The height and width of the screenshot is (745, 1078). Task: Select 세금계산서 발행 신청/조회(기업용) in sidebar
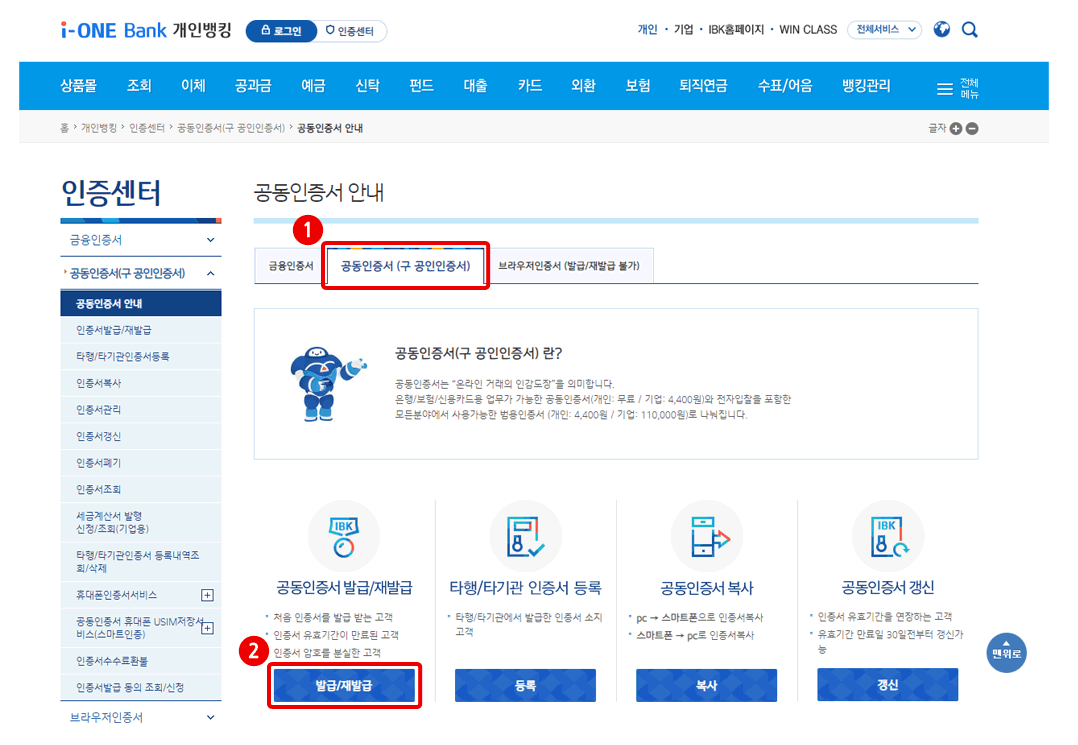click(x=141, y=522)
